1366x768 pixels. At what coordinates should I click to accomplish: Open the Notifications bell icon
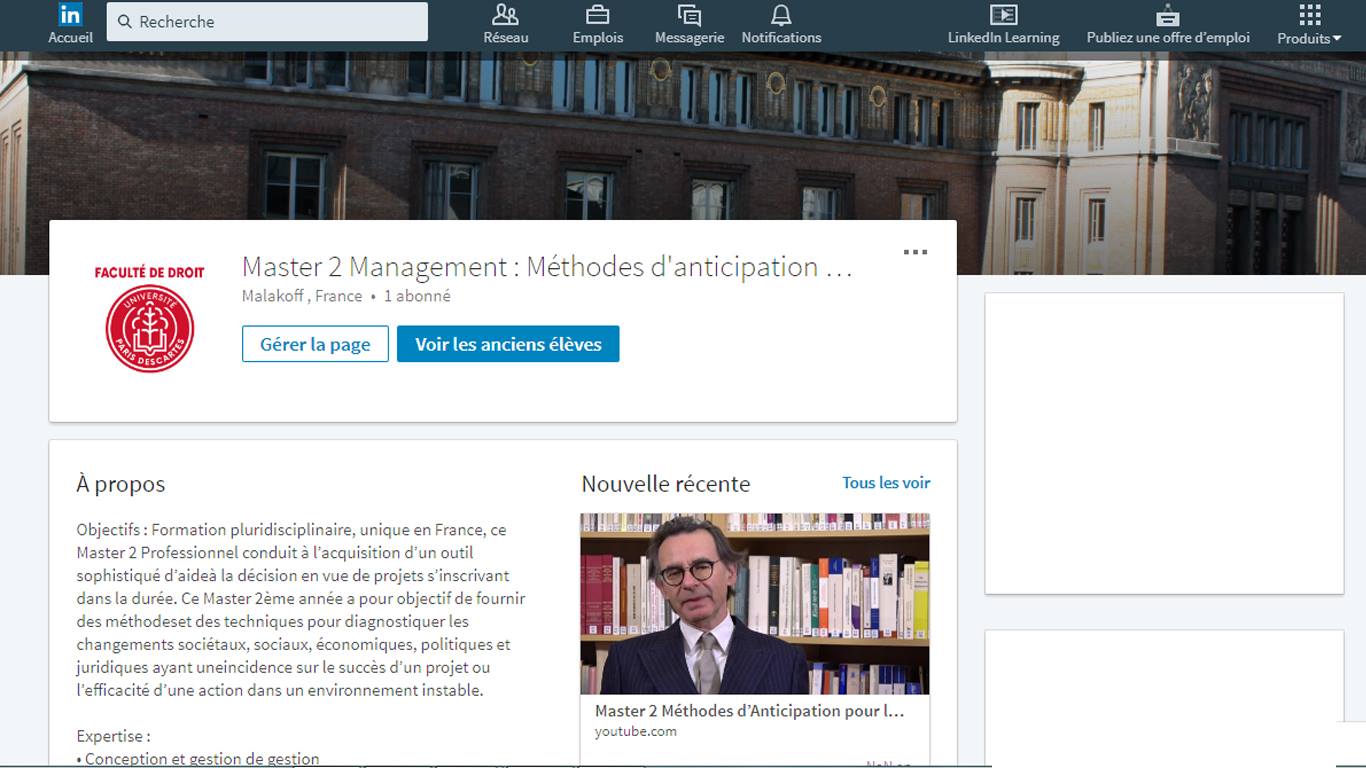click(781, 15)
